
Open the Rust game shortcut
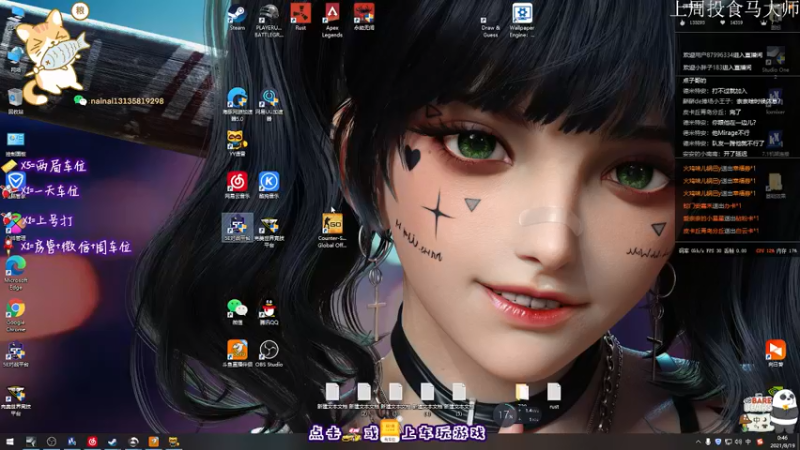(301, 17)
